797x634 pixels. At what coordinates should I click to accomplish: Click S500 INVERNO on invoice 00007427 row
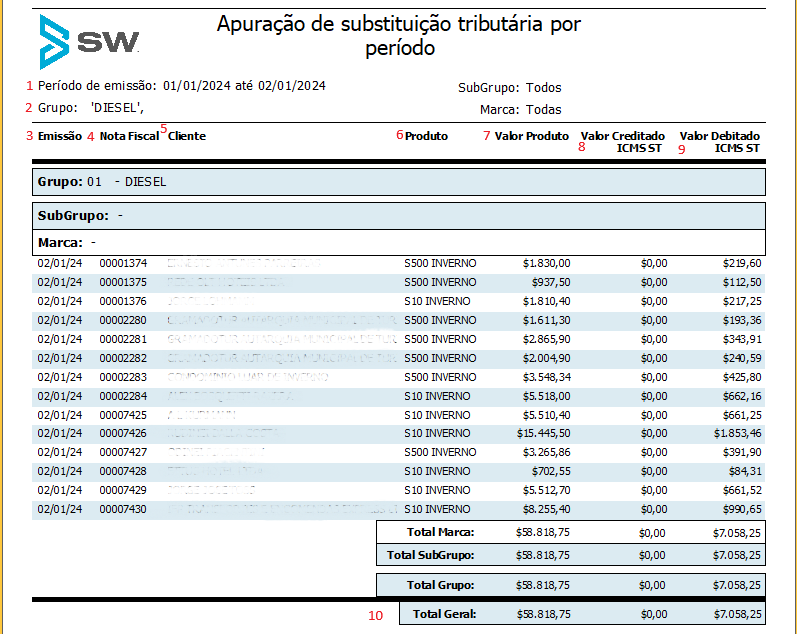tap(440, 452)
